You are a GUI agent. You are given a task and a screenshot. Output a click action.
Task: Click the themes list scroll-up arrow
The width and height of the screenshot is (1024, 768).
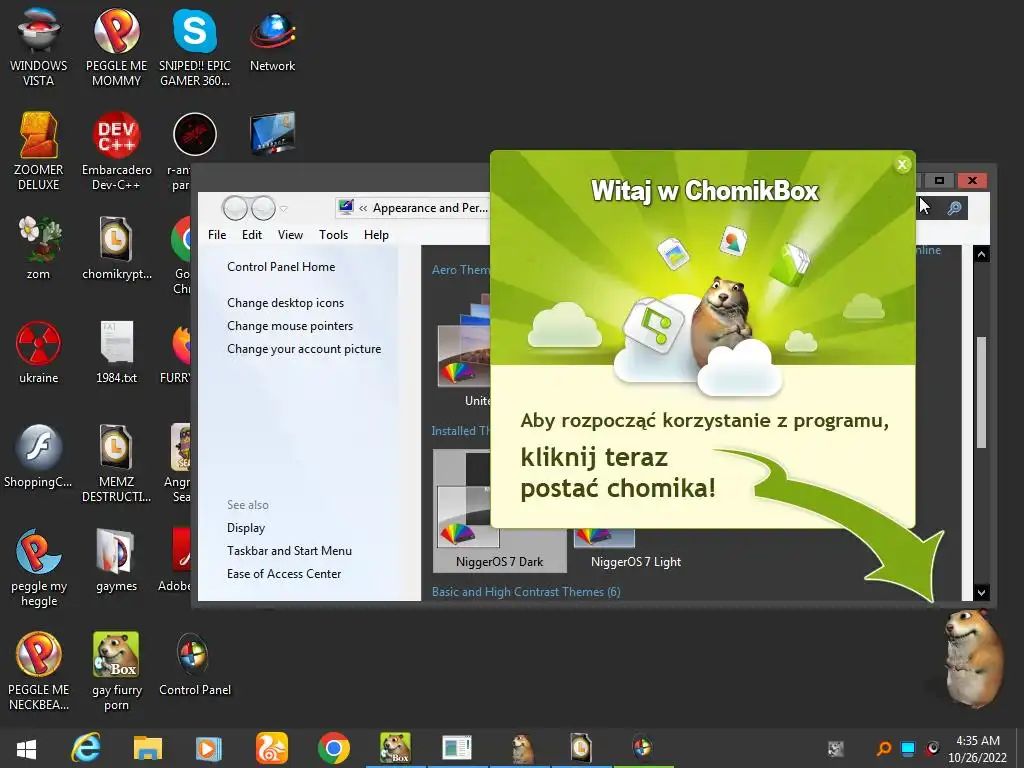[x=981, y=254]
